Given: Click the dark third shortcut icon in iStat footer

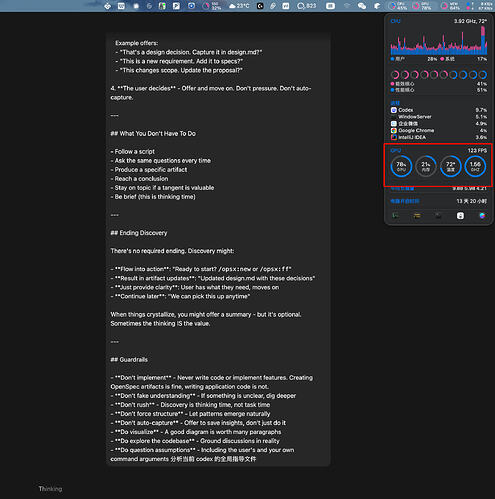Looking at the screenshot, I should [x=438, y=216].
